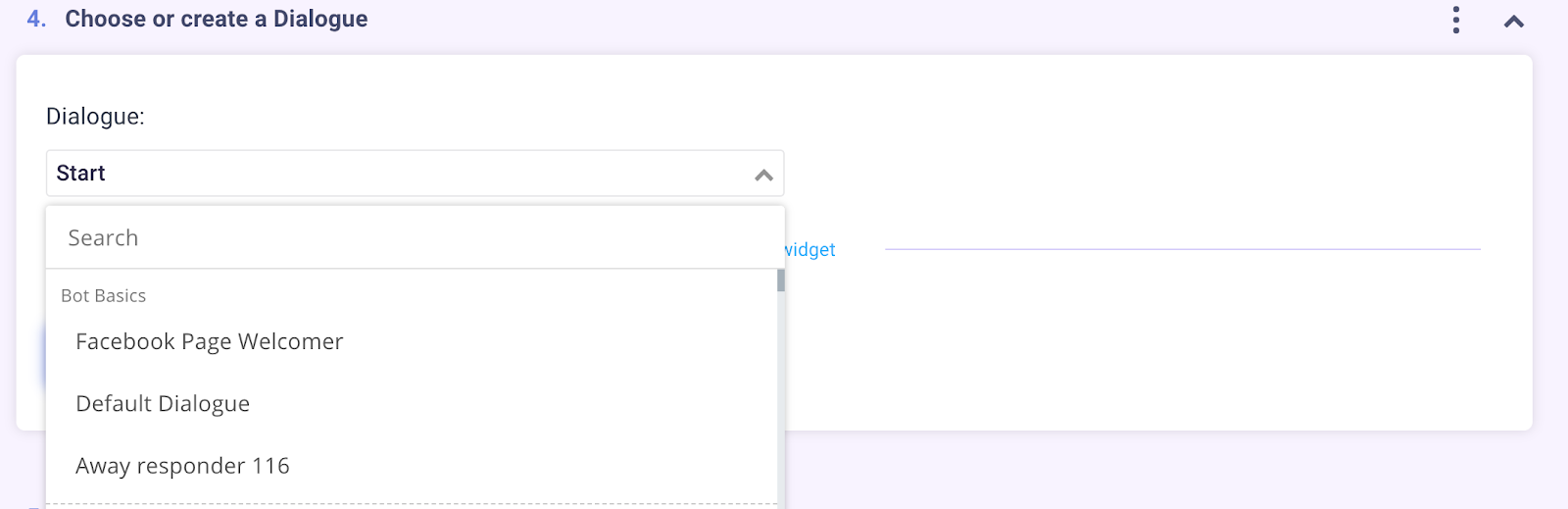Click the Start text in Dialogue selector

80,173
